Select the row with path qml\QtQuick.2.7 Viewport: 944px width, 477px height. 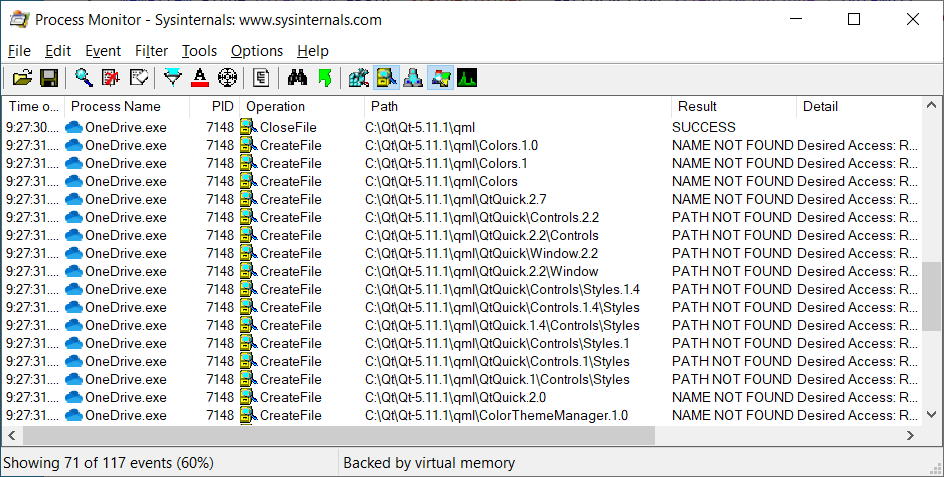[x=462, y=199]
